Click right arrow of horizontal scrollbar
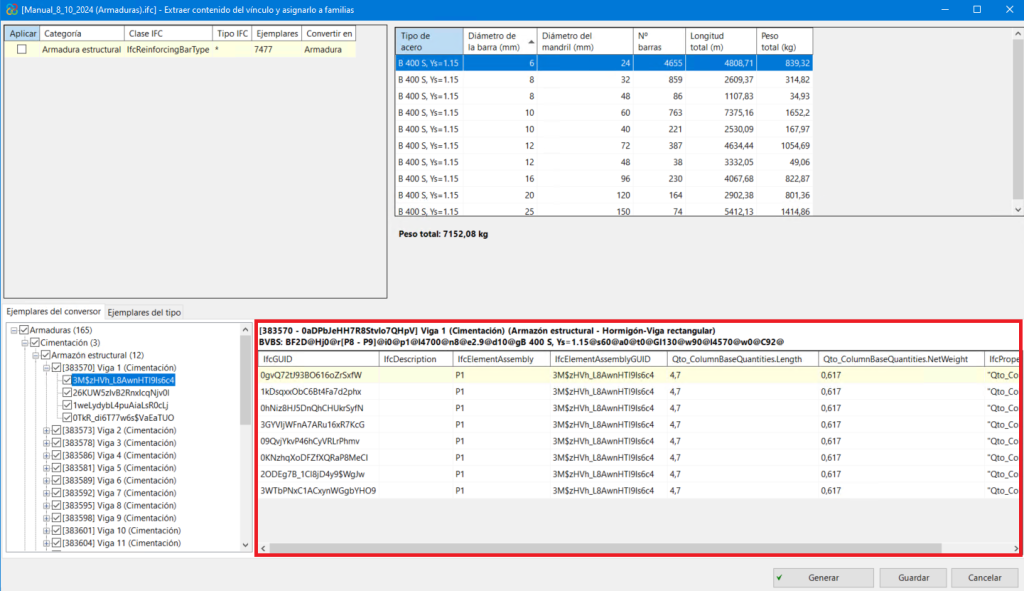 pyautogui.click(x=1016, y=548)
